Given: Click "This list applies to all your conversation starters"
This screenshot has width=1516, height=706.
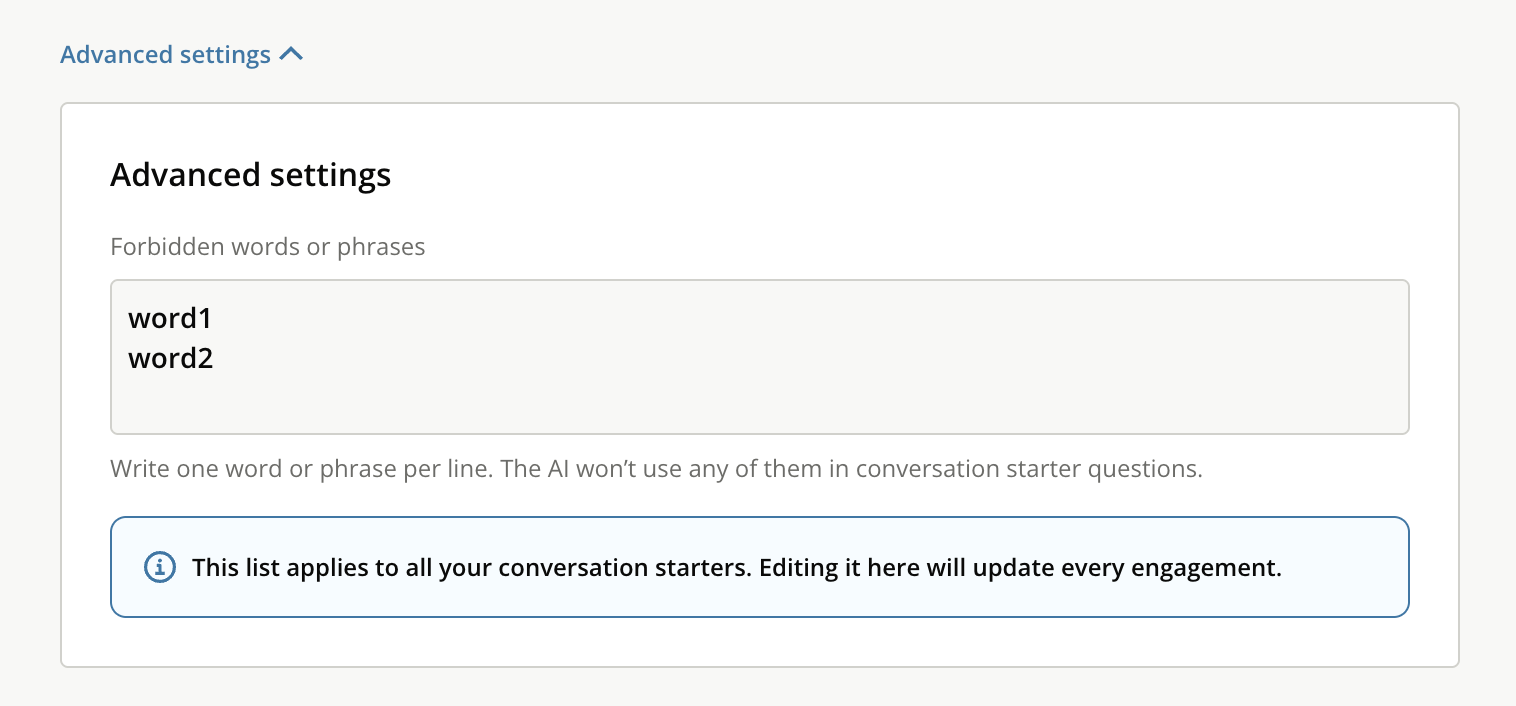Looking at the screenshot, I should tap(470, 568).
